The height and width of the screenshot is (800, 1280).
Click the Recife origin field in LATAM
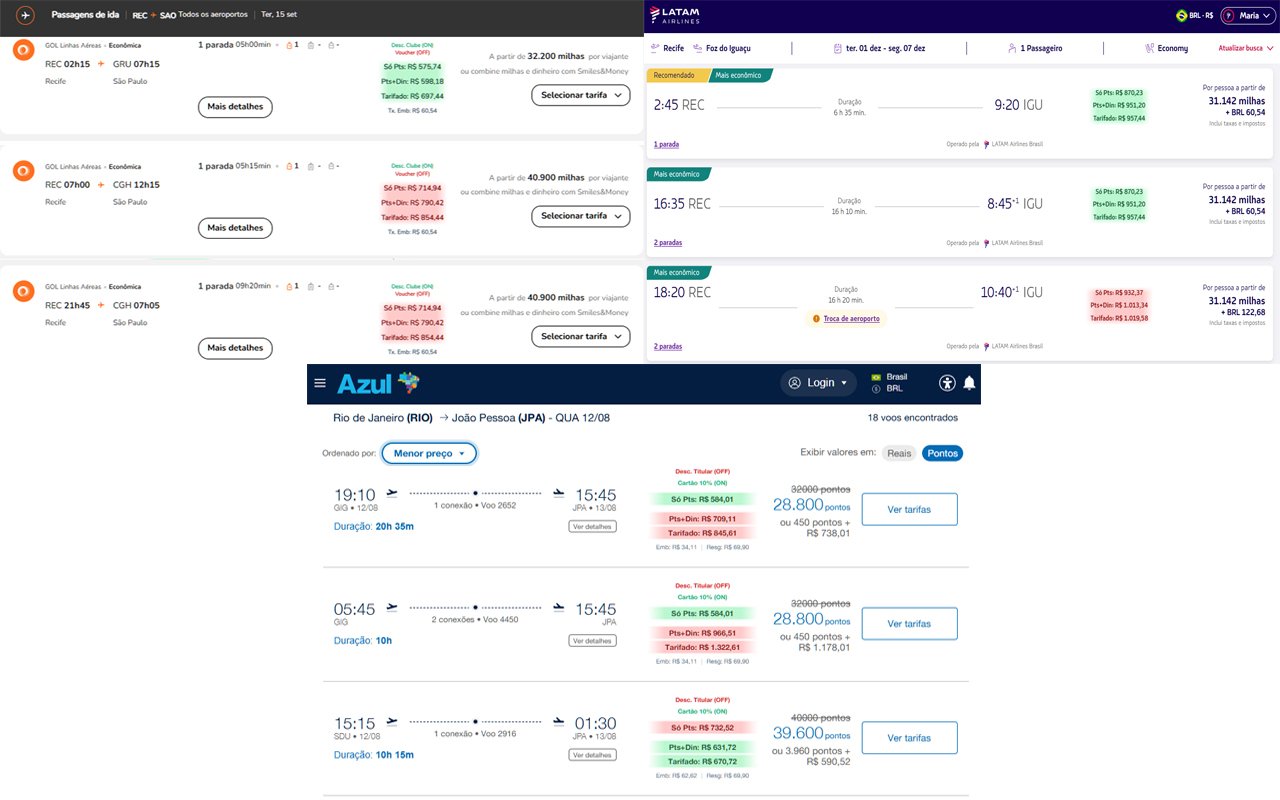click(x=666, y=48)
